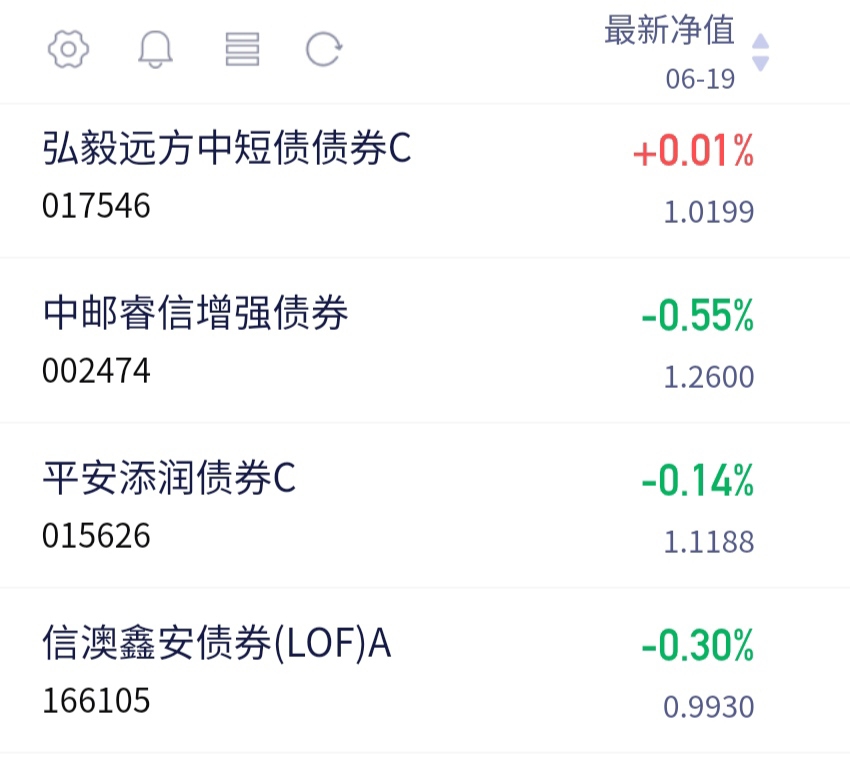The height and width of the screenshot is (759, 850).
Task: Toggle the 最新净值 column header
Action: click(669, 30)
